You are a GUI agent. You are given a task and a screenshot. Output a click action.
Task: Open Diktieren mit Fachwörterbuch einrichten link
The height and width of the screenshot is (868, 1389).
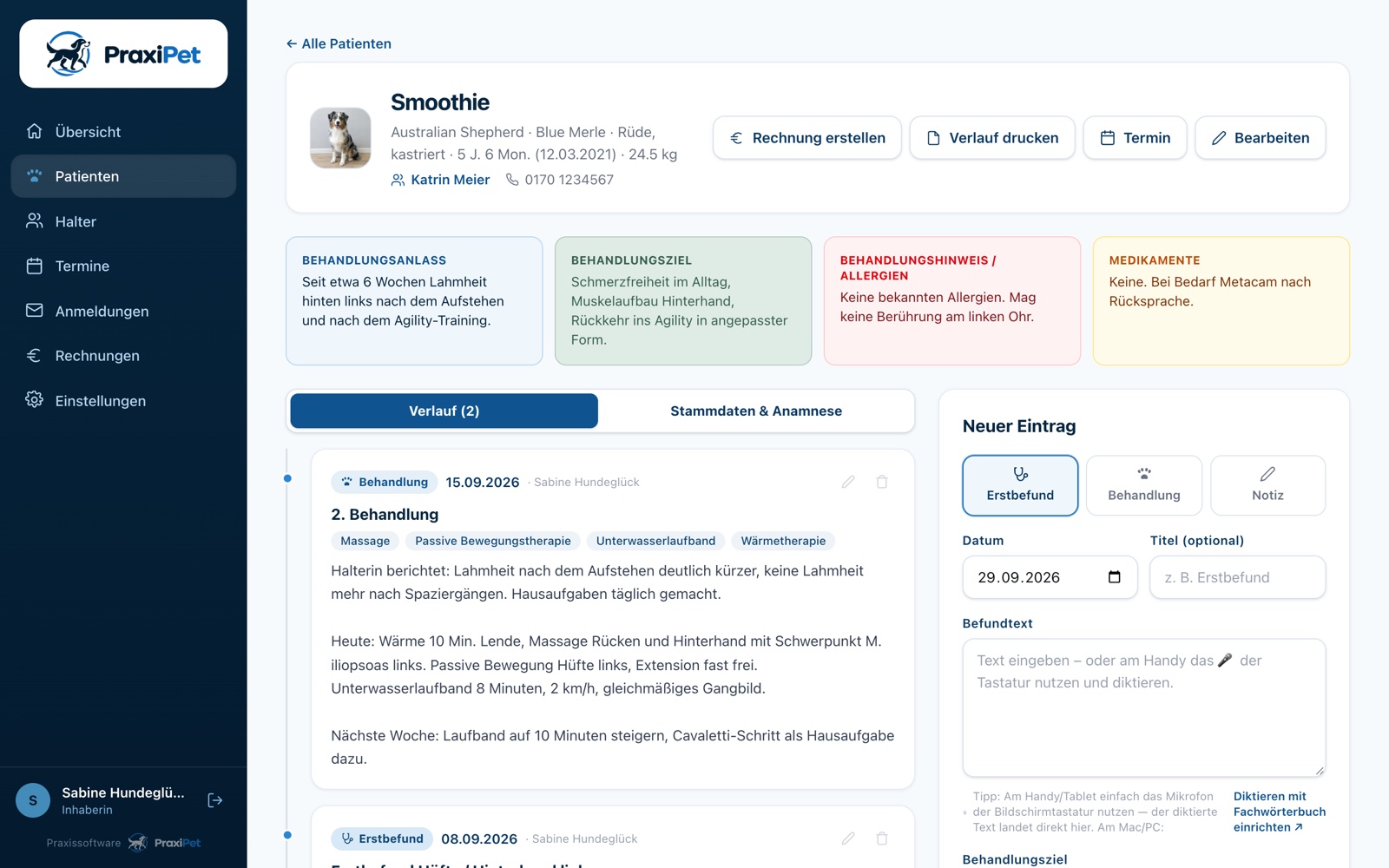coord(1279,812)
